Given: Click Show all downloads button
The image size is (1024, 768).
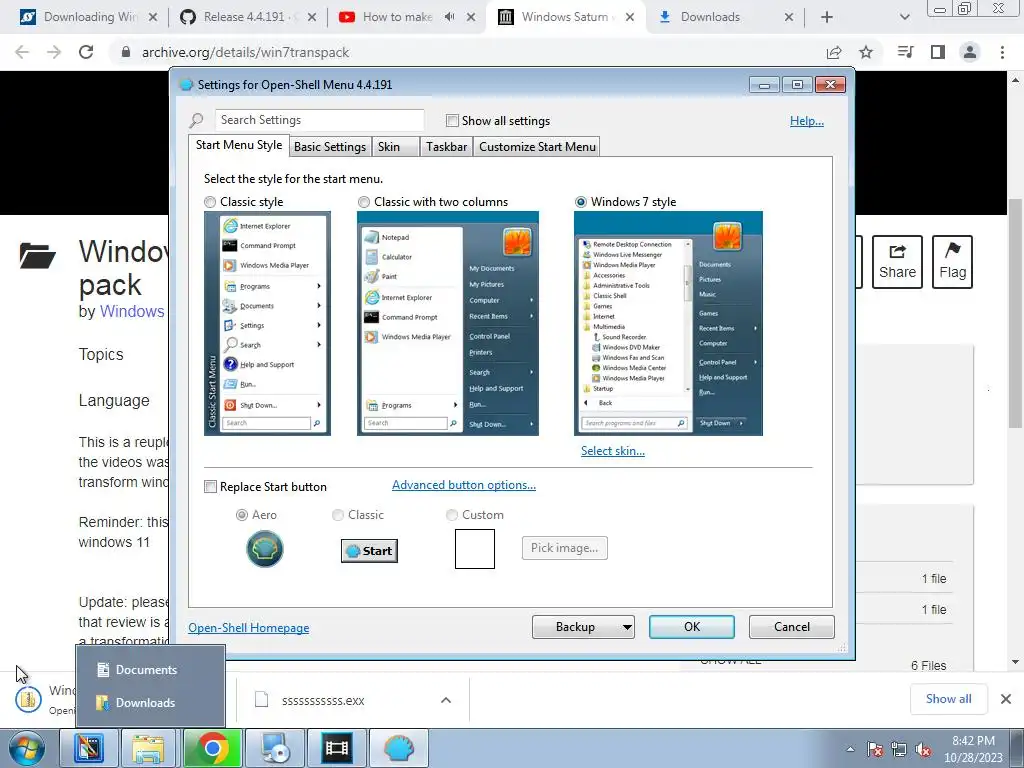Looking at the screenshot, I should (x=948, y=699).
